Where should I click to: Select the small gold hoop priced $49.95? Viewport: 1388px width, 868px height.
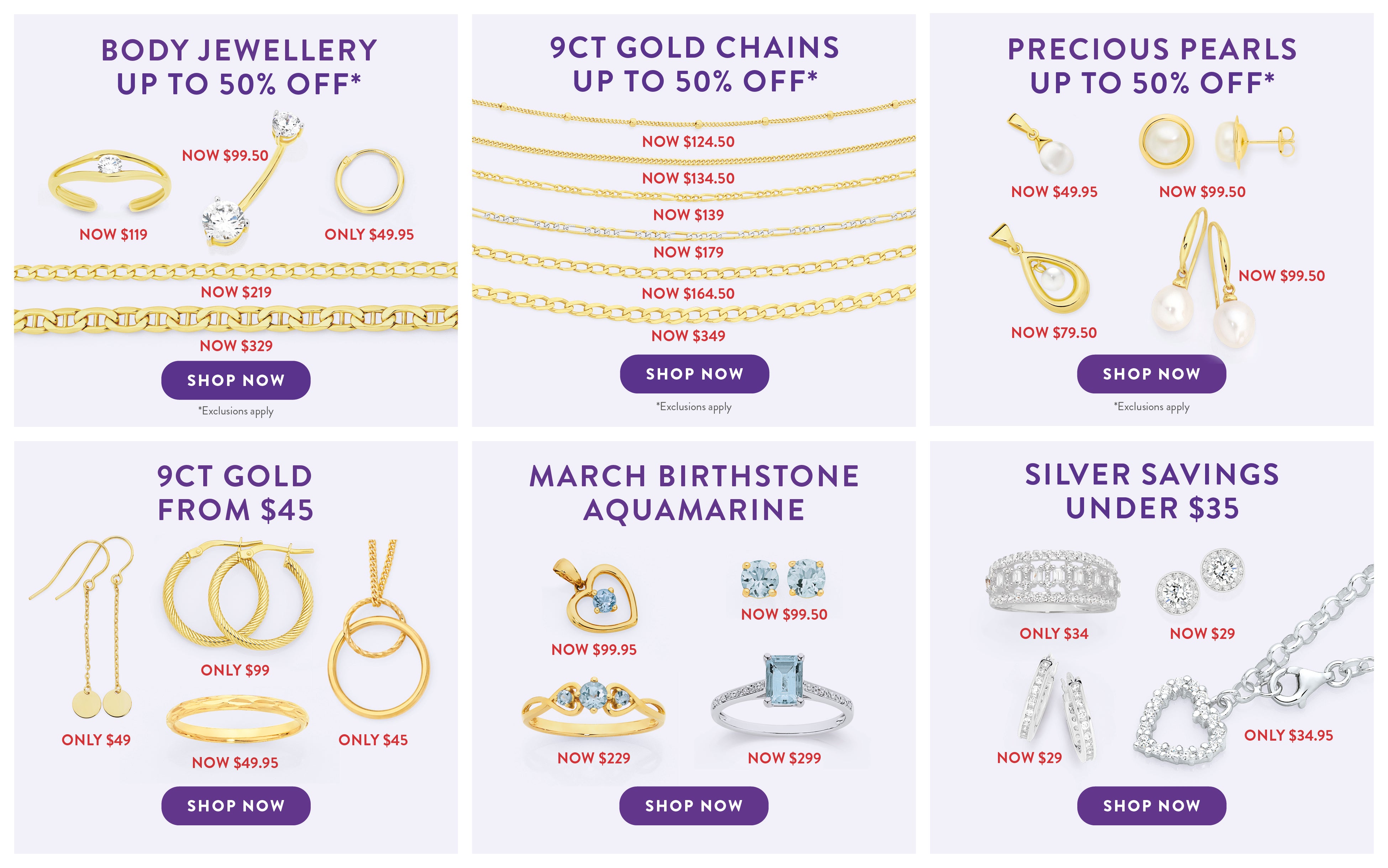coord(370,181)
